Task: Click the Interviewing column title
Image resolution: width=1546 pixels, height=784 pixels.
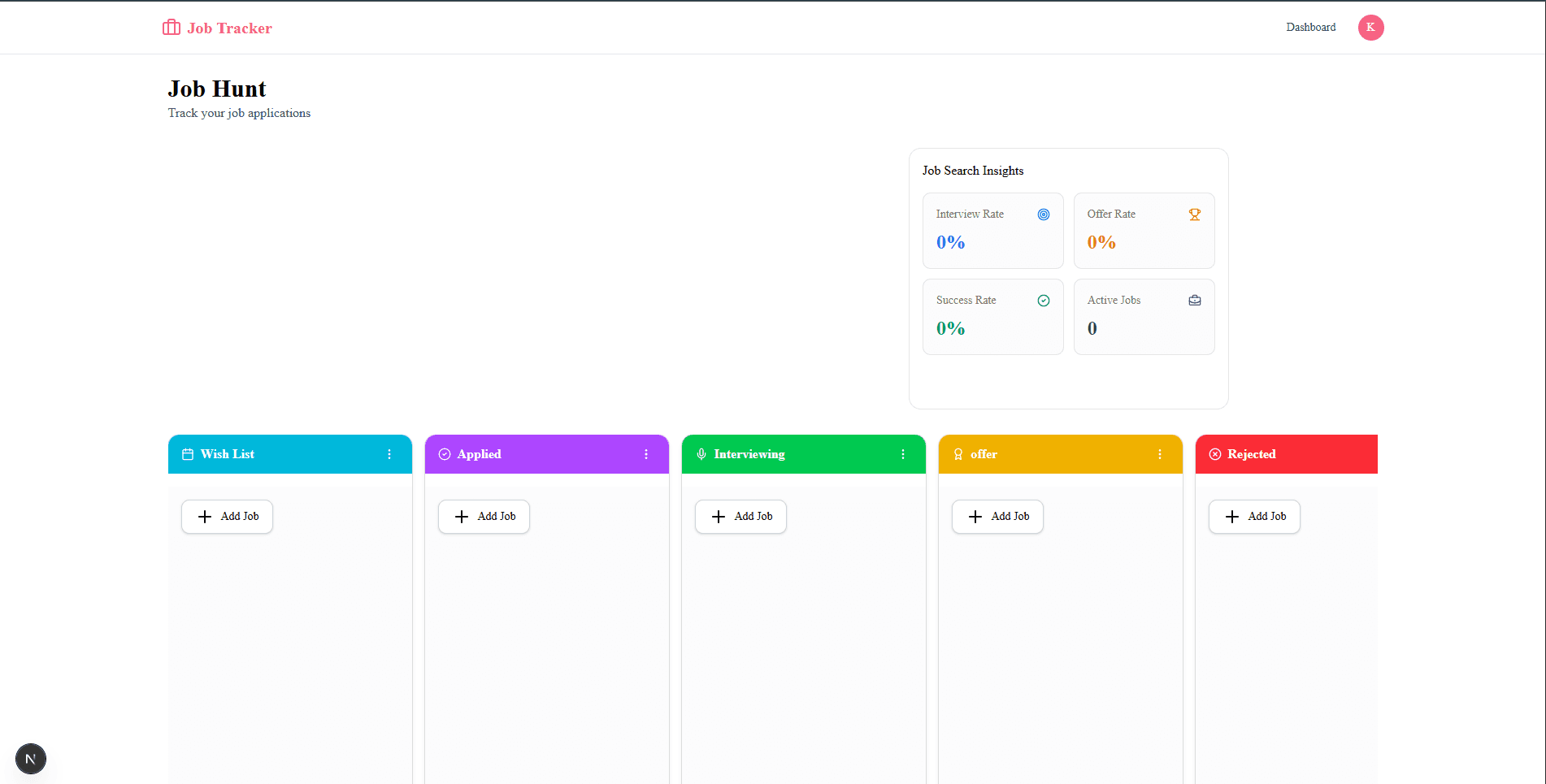Action: (x=749, y=454)
